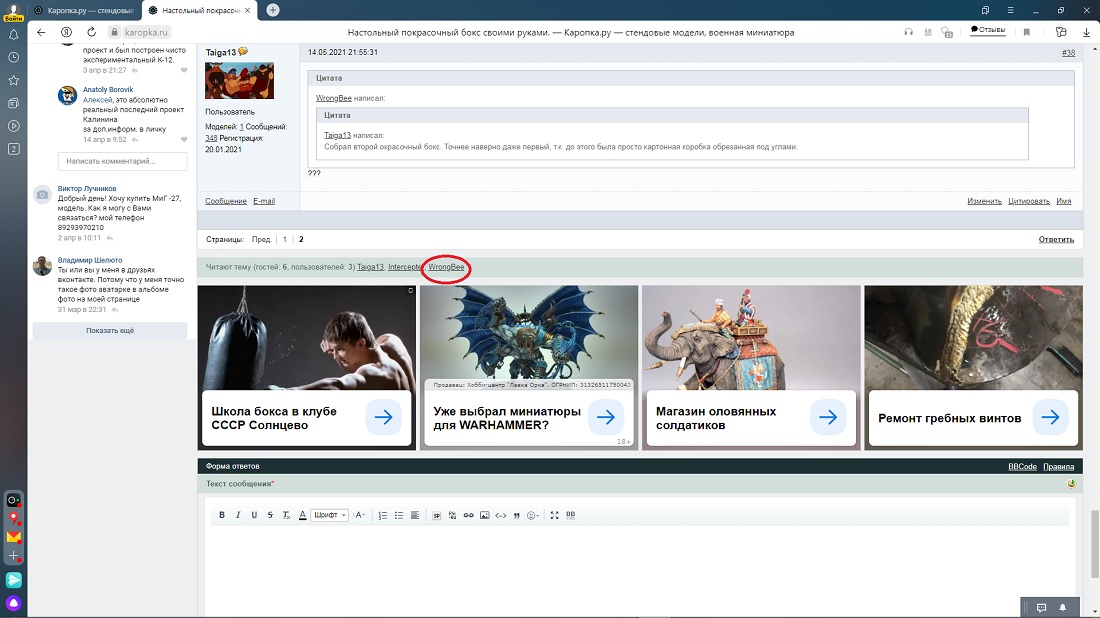Image resolution: width=1100 pixels, height=618 pixels.
Task: Click the Цитировать link on the post
Action: [1029, 201]
